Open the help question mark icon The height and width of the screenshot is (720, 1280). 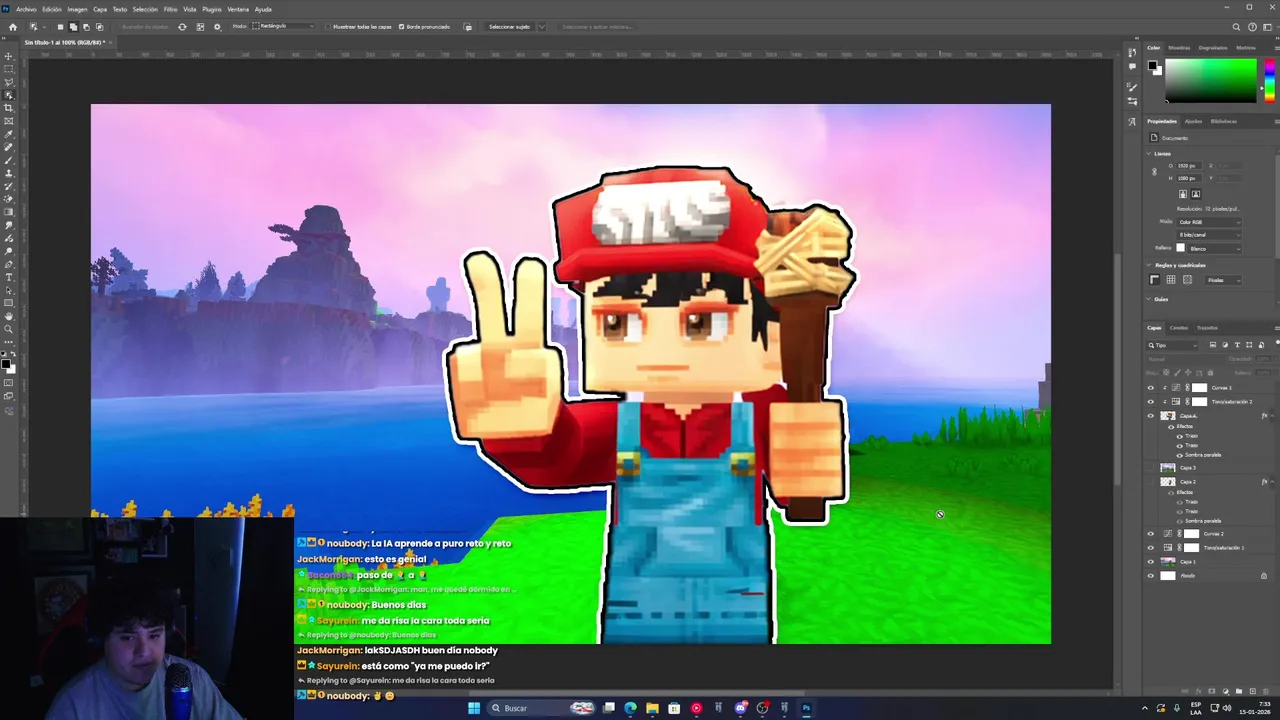(1252, 27)
